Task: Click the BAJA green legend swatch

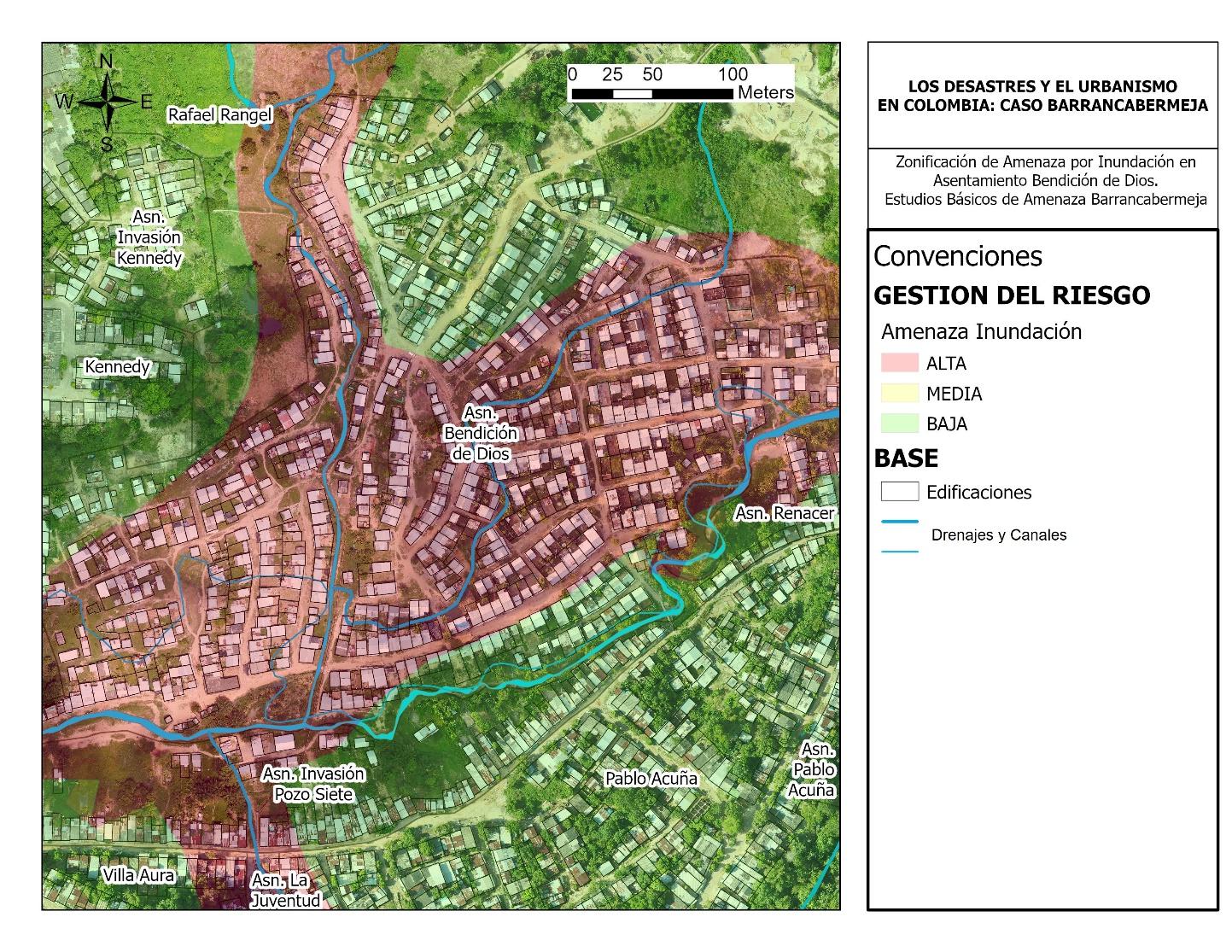Action: 900,423
